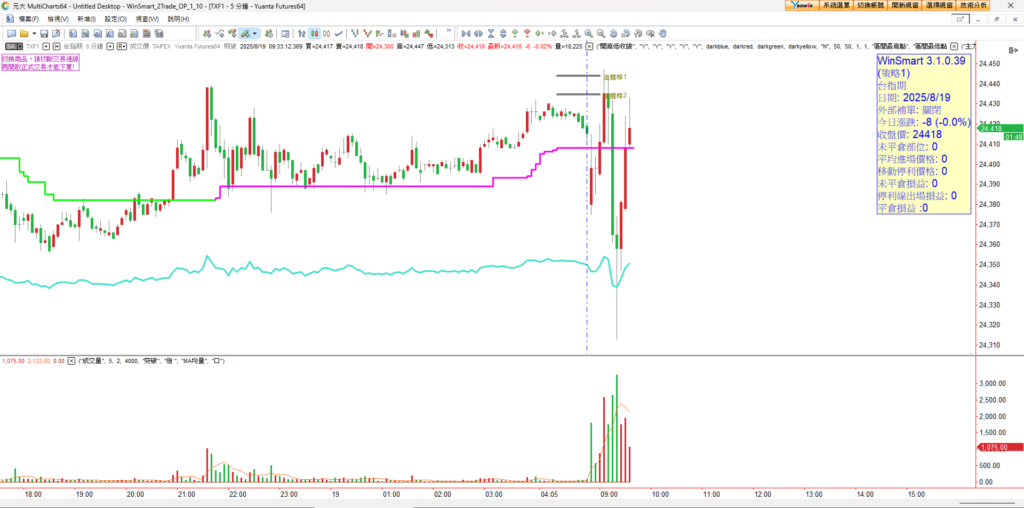Click the 技術分析 button
This screenshot has height=508, width=1024.
click(1000, 5)
